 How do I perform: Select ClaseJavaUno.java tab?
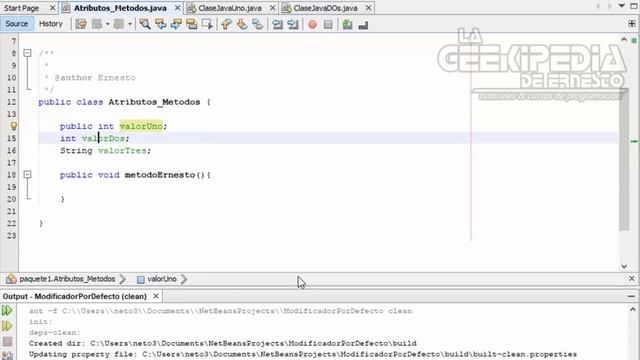tap(230, 8)
